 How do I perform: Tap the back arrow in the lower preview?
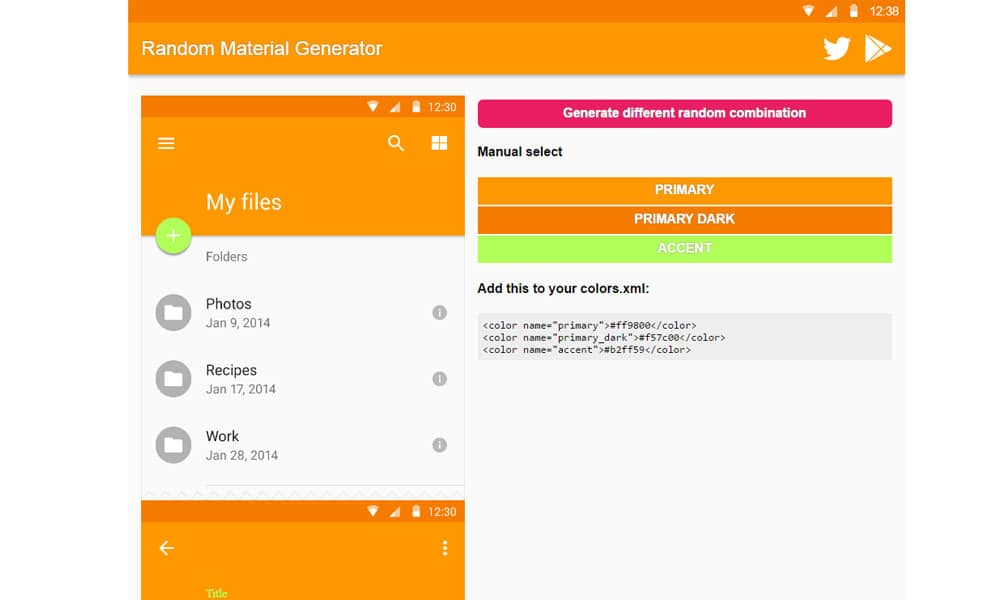click(166, 548)
